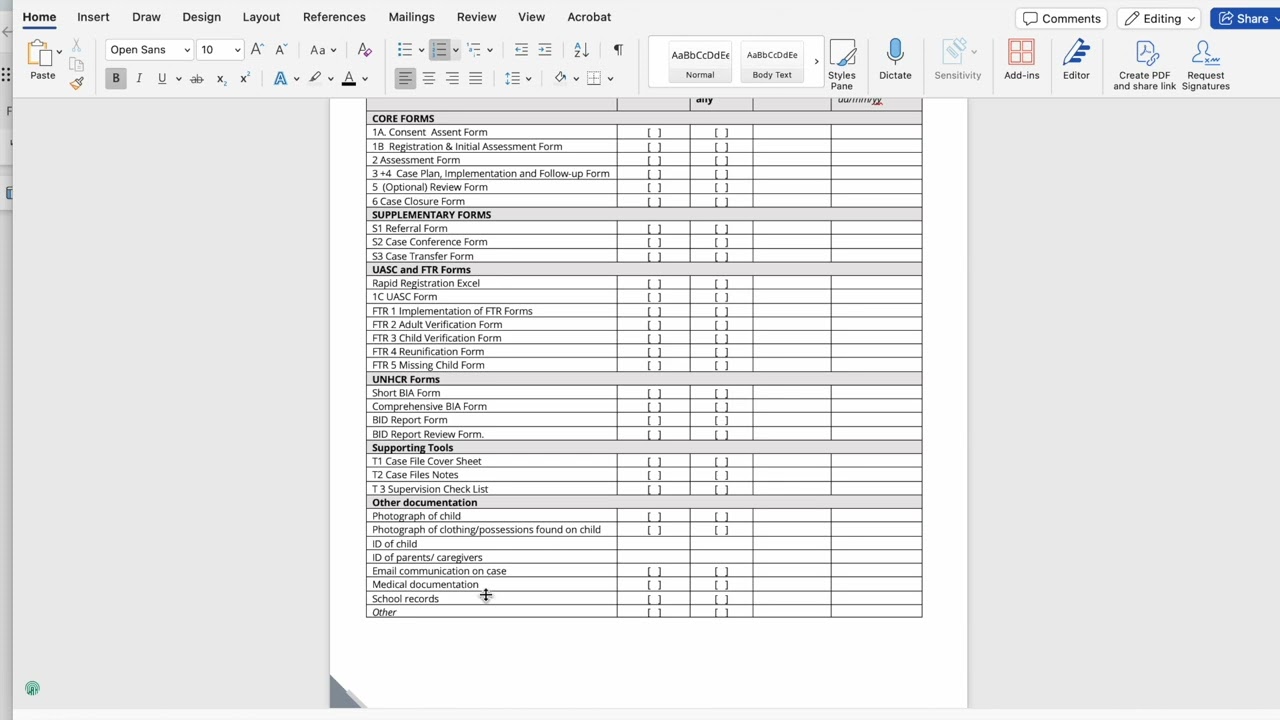Screen dimensions: 1280x720
Task: Apply the text highlight color pen
Action: [315, 78]
